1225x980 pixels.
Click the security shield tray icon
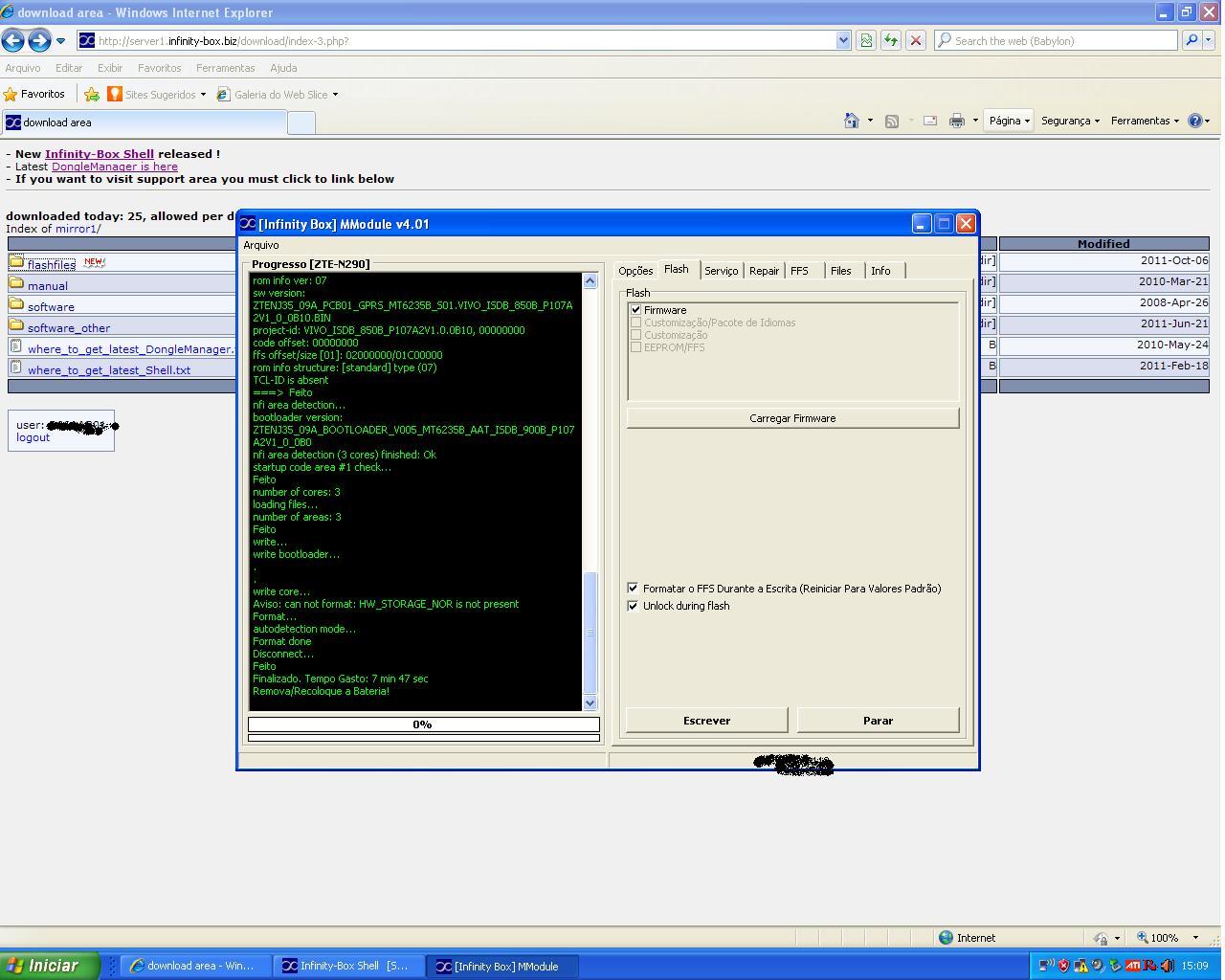tap(1063, 966)
